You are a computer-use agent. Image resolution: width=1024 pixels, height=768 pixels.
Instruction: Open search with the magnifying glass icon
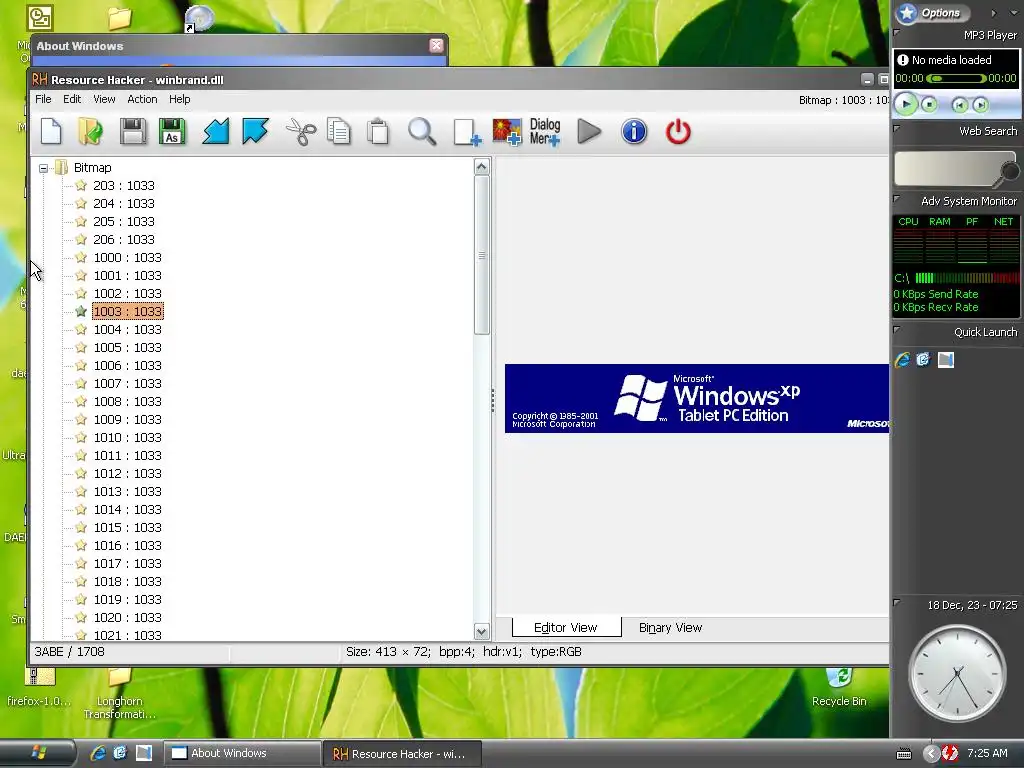(x=422, y=131)
